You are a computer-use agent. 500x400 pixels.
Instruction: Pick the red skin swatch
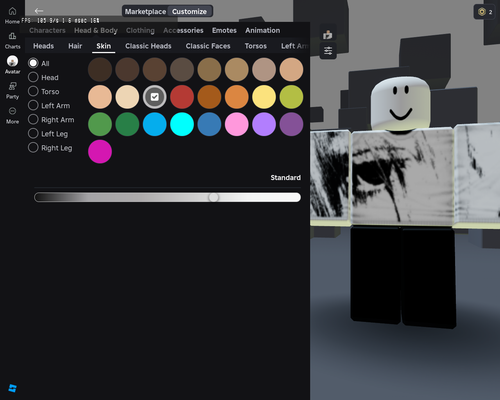[x=182, y=97]
